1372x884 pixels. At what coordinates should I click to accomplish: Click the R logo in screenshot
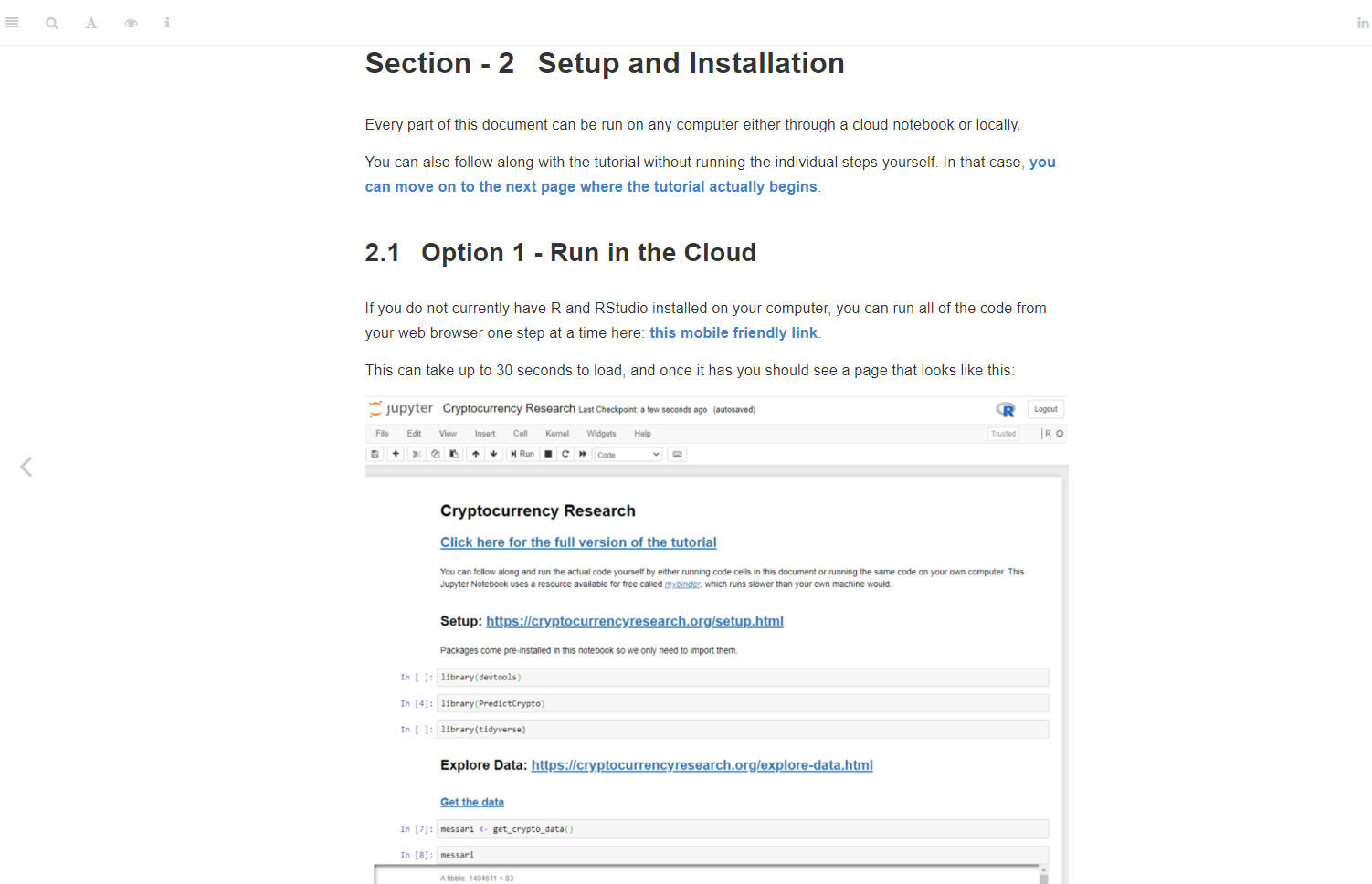point(1006,409)
